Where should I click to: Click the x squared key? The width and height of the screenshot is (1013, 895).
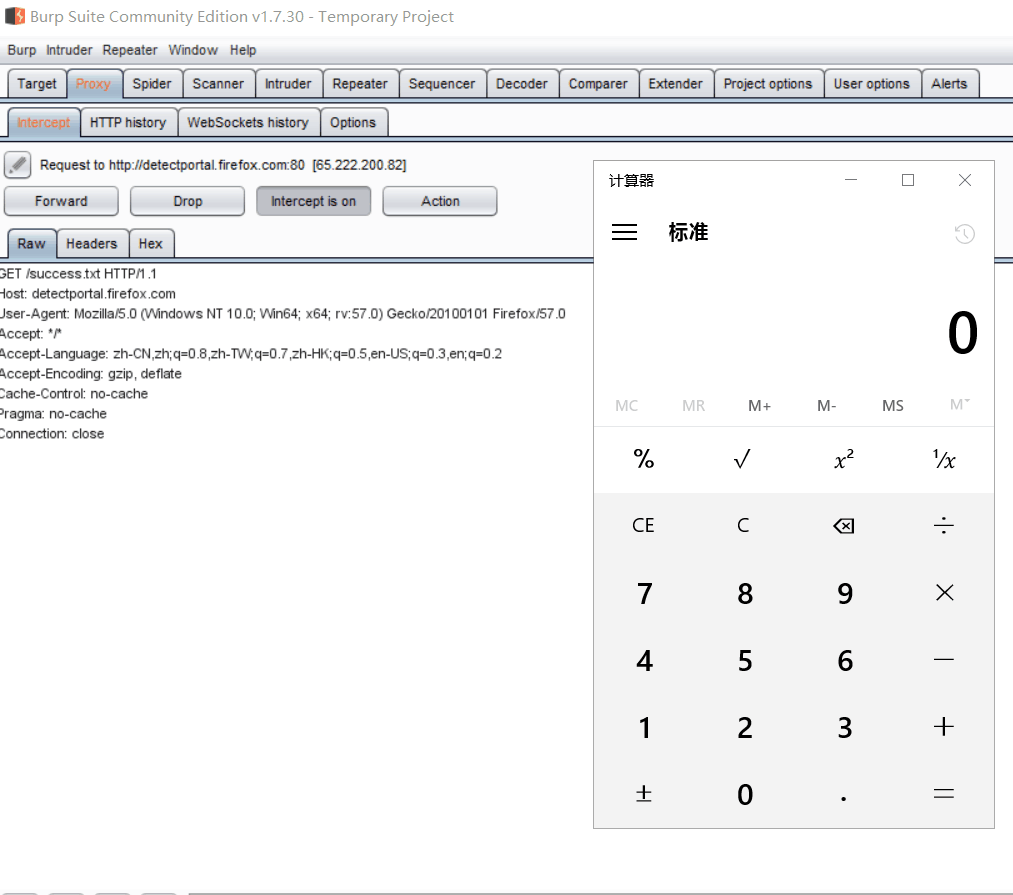[843, 459]
